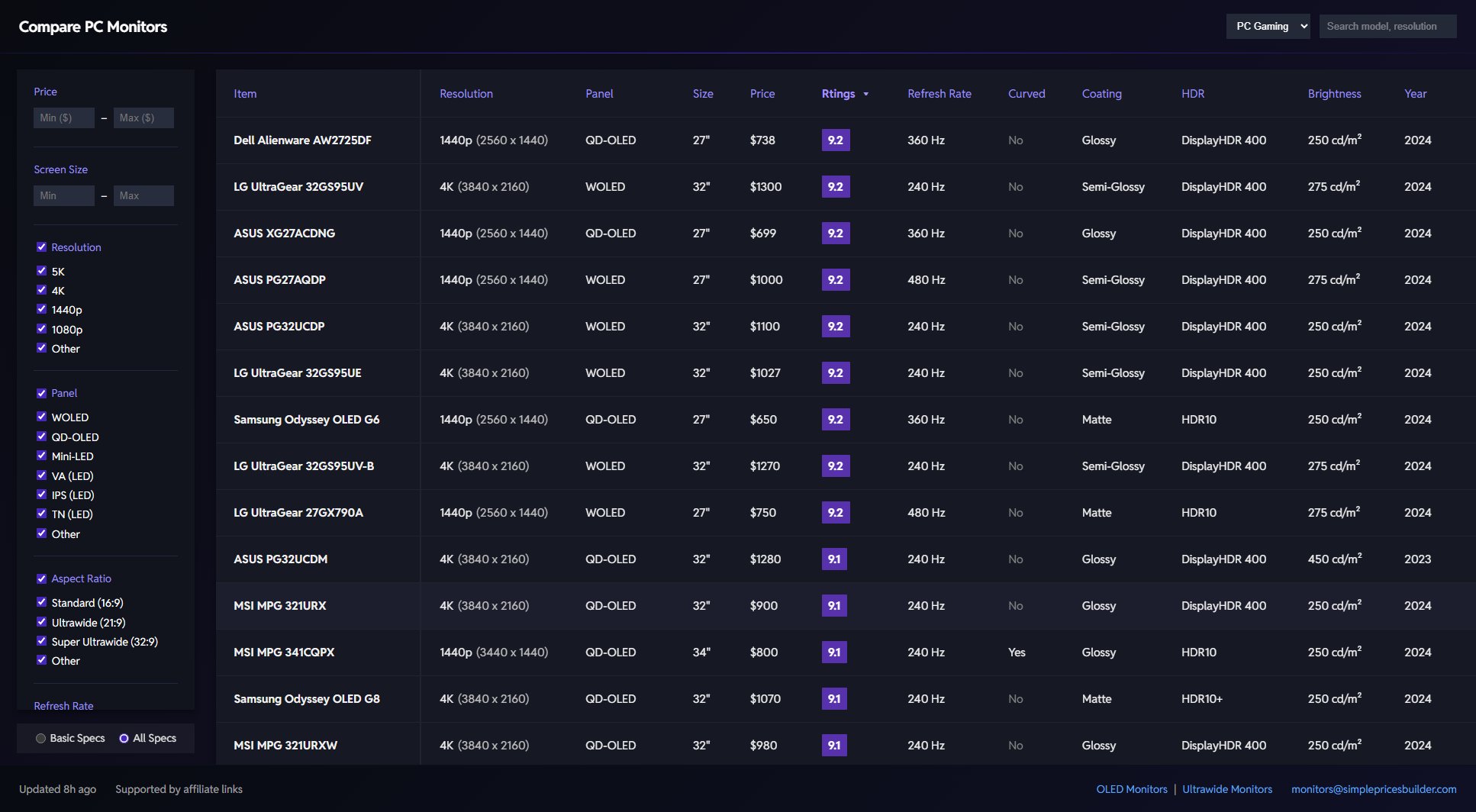The image size is (1476, 812).
Task: Toggle the QD-OLED panel checkbox
Action: pos(42,437)
